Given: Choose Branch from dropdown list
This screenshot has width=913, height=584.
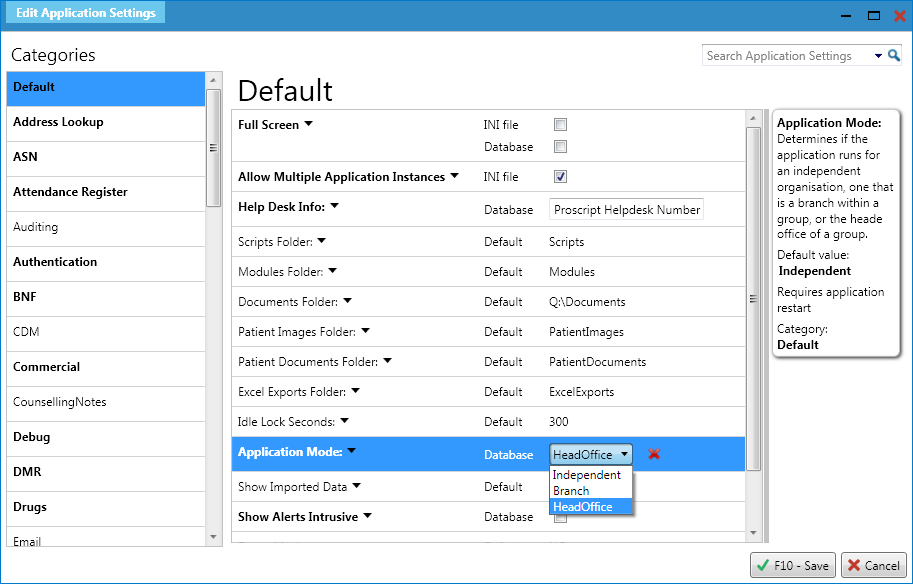Looking at the screenshot, I should click(x=590, y=491).
